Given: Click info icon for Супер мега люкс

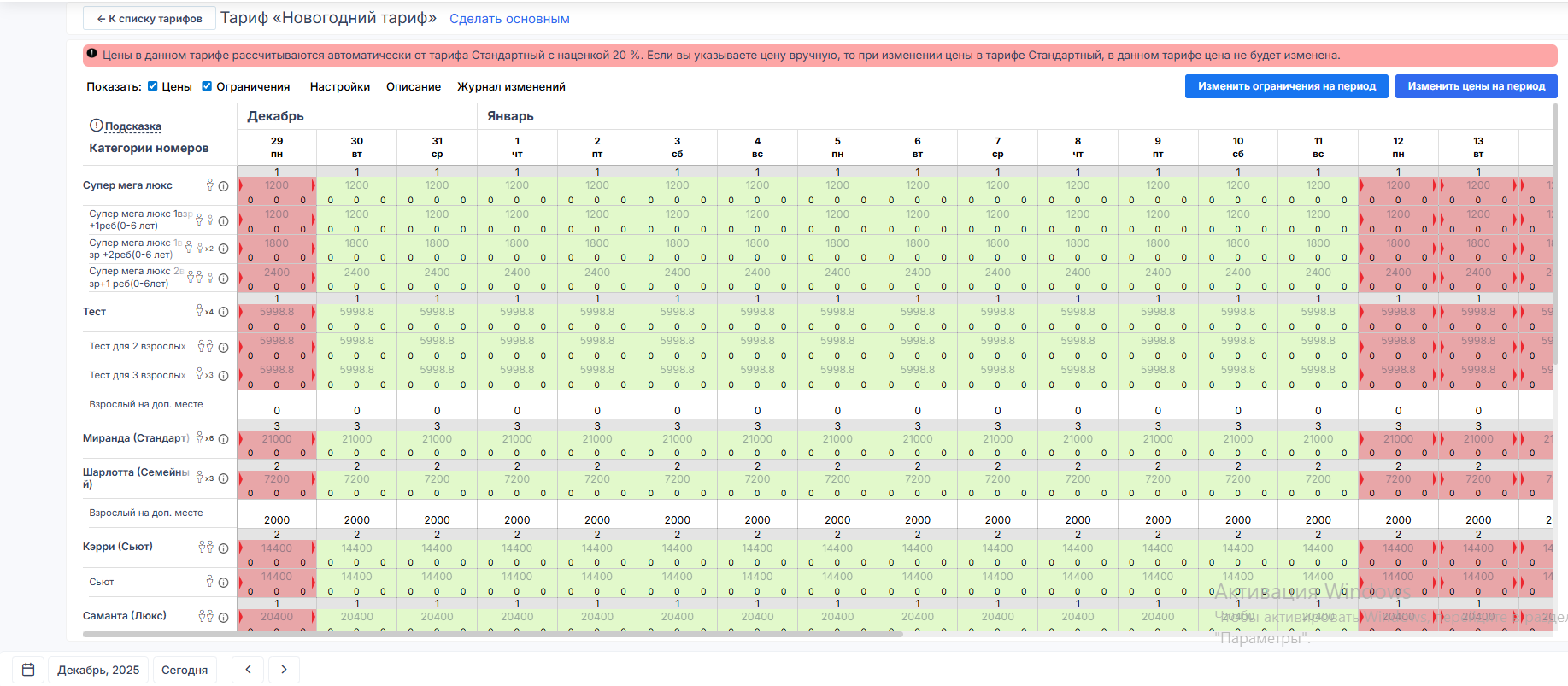Looking at the screenshot, I should pyautogui.click(x=223, y=186).
